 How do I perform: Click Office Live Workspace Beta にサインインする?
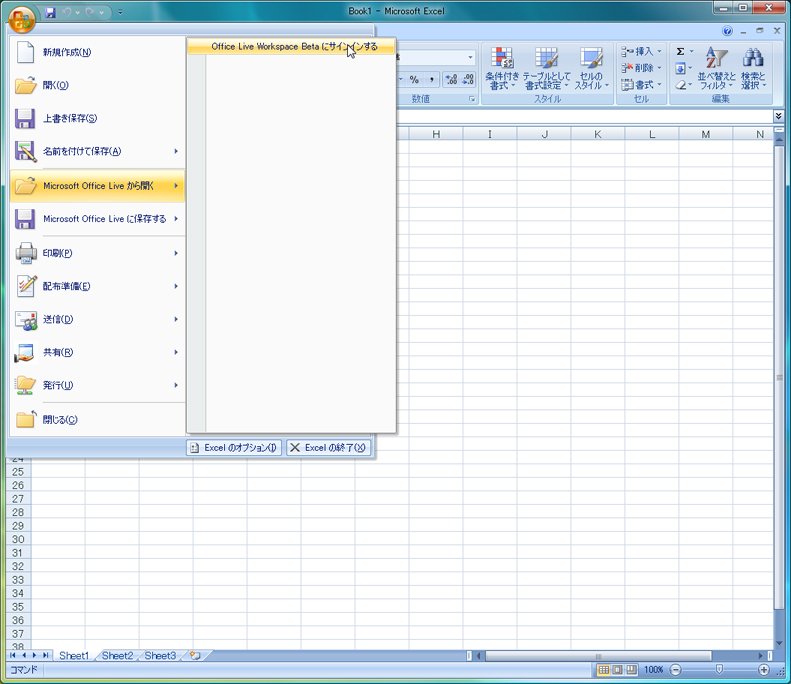coord(291,46)
